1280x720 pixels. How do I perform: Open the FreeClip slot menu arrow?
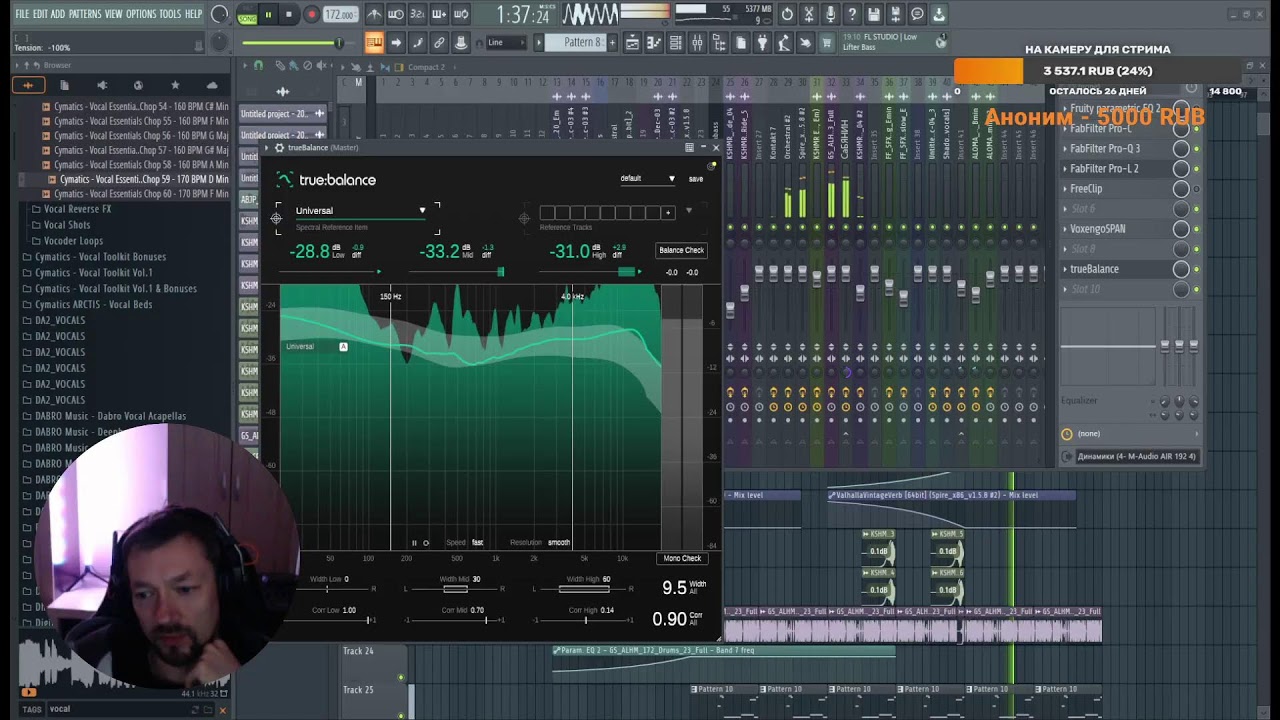coord(1065,189)
